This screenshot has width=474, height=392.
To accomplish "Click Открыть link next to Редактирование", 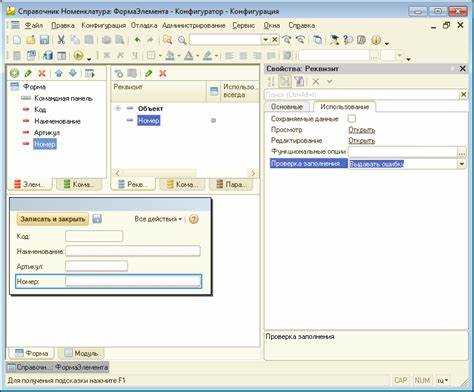I will point(362,140).
